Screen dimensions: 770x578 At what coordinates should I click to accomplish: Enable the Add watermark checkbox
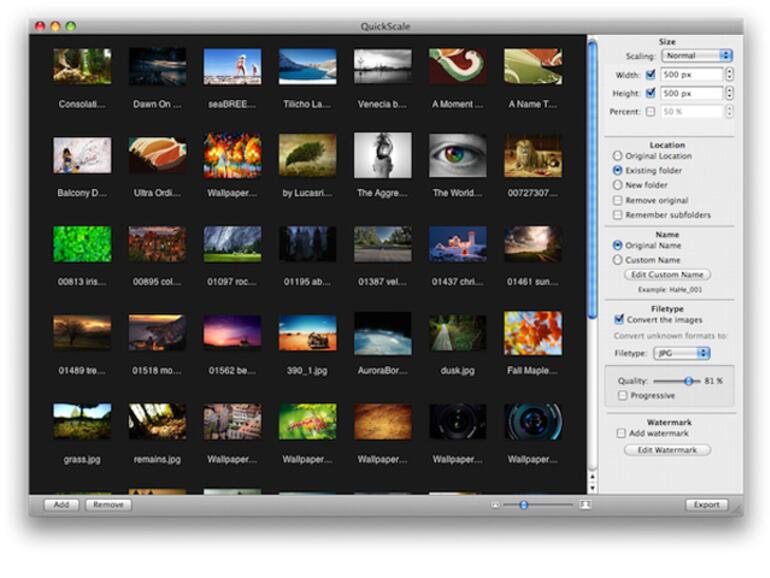click(x=617, y=435)
